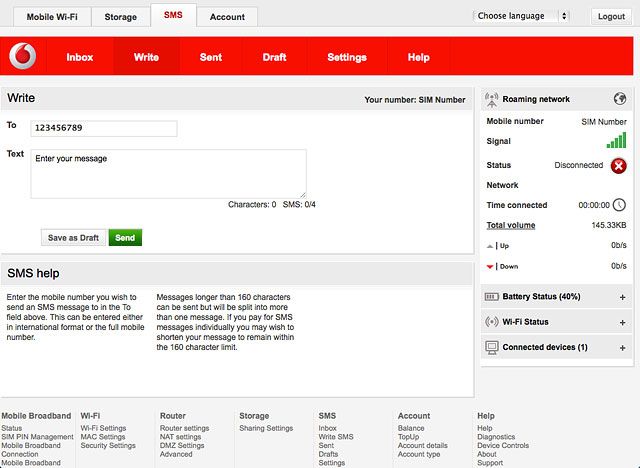
Task: Open Sent in red navigation bar
Action: point(211,57)
